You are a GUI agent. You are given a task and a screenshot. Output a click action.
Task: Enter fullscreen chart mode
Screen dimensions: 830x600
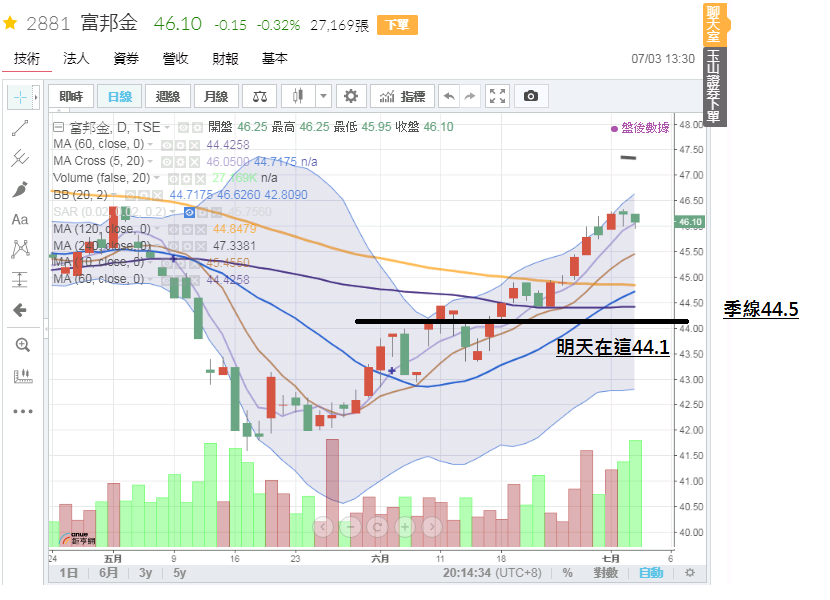(497, 96)
